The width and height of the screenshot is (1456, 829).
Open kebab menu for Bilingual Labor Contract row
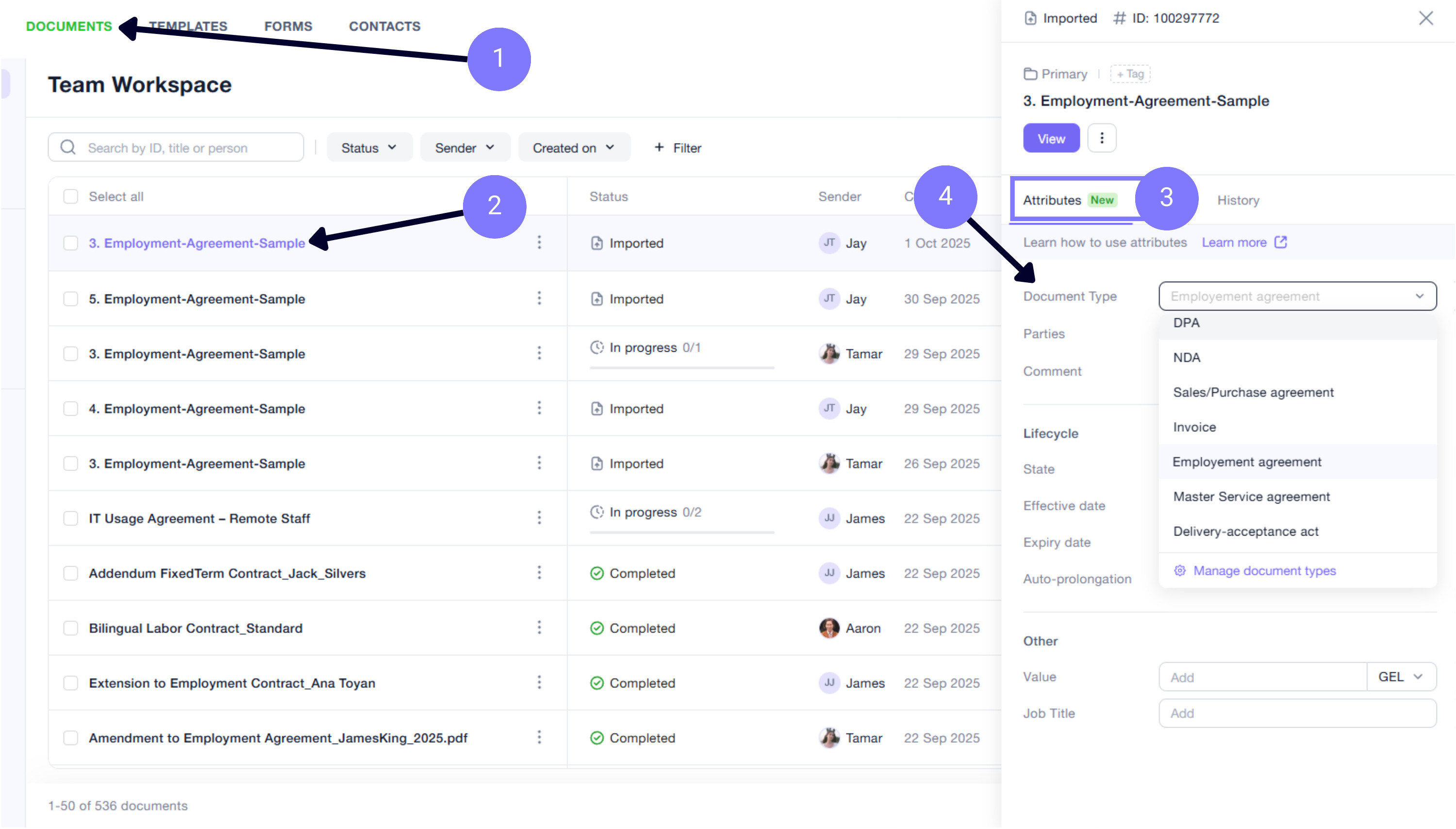click(x=539, y=628)
